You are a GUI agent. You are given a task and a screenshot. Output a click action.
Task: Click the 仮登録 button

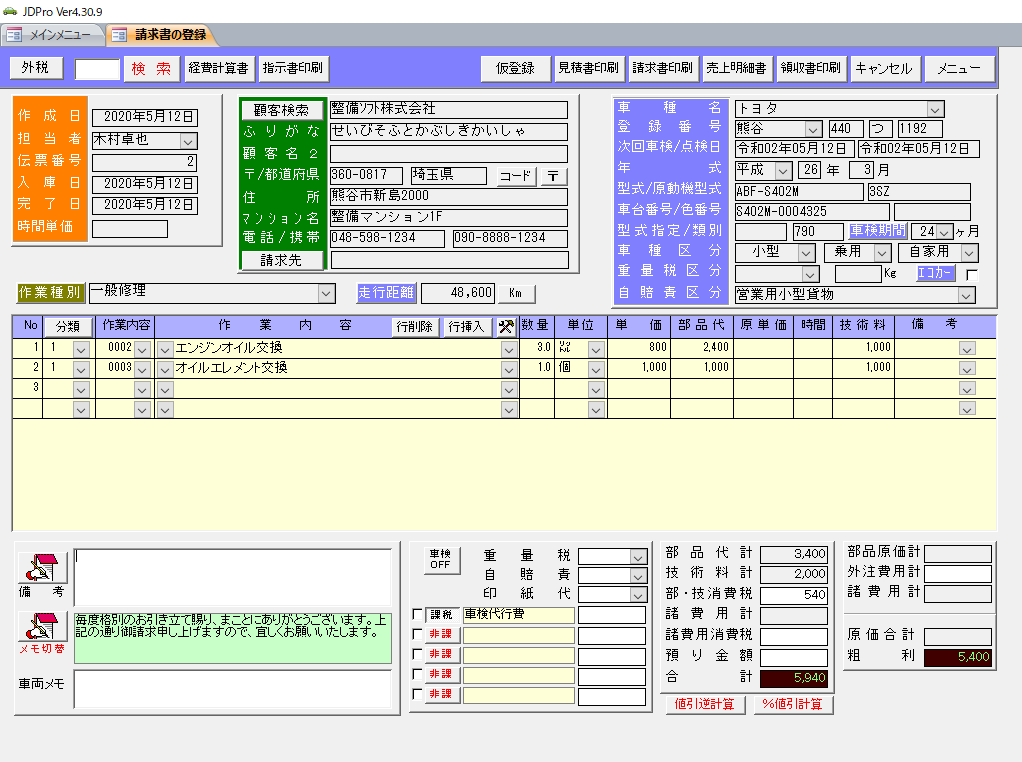515,68
